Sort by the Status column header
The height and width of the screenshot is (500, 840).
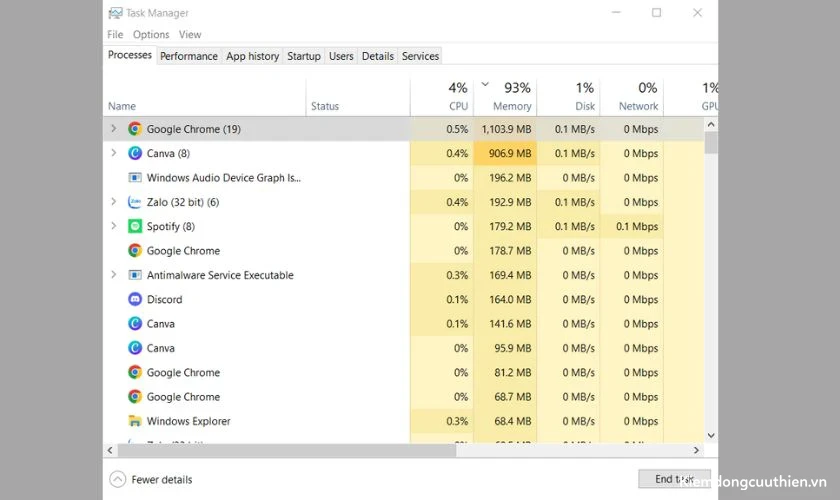click(358, 97)
